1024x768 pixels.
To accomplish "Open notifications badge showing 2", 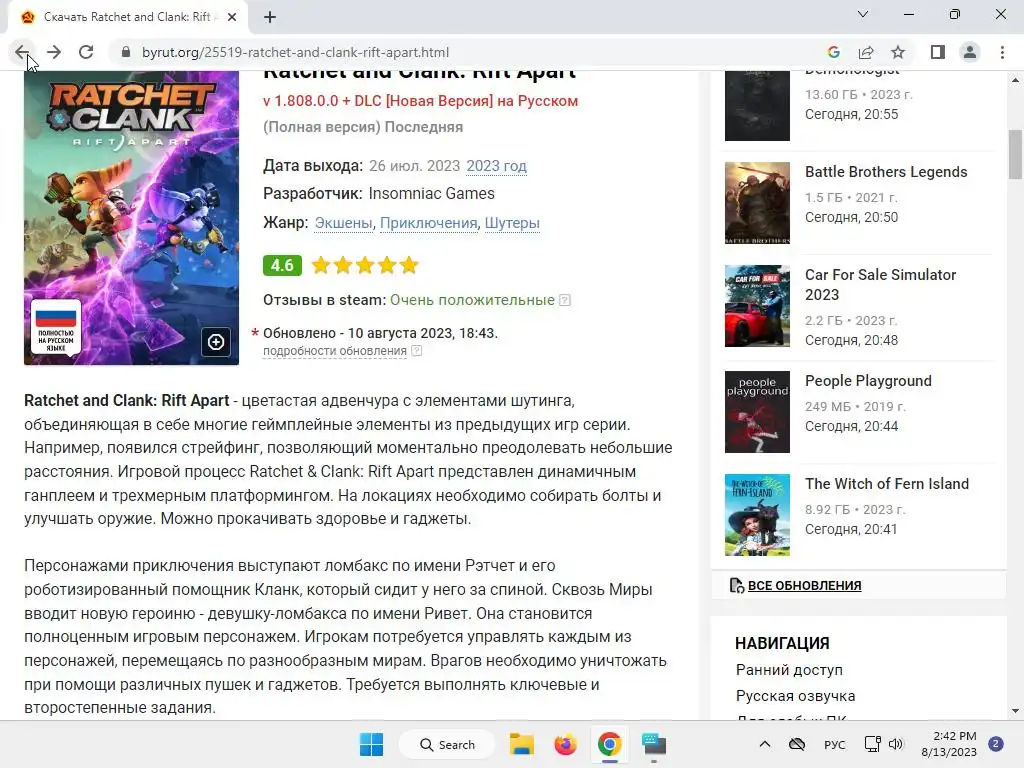I will coord(996,744).
